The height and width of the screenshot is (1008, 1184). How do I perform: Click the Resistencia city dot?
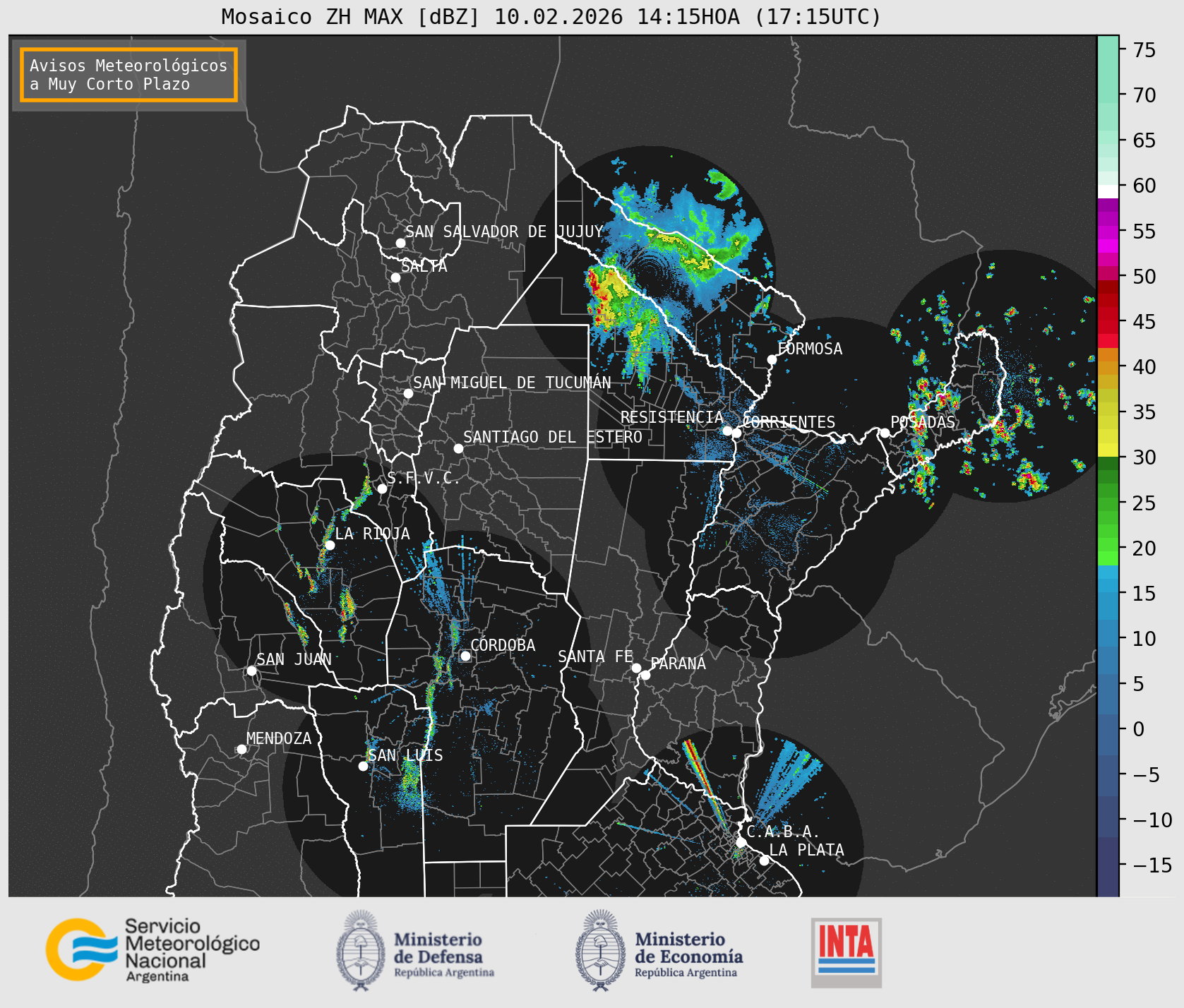[x=727, y=431]
